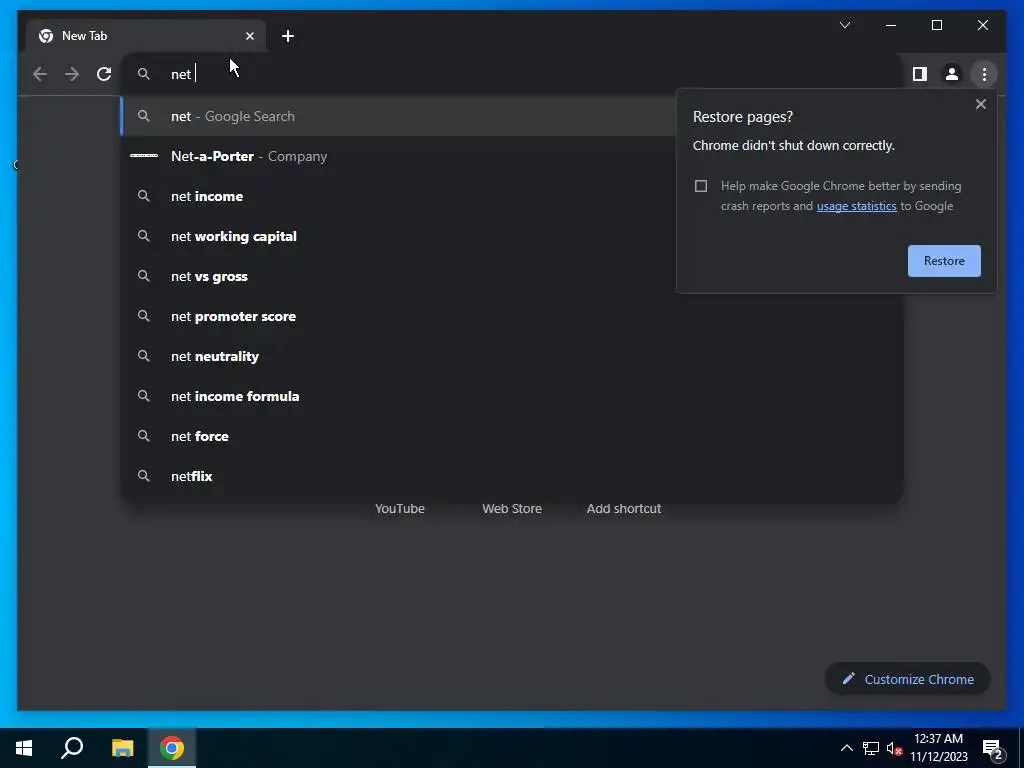Open the taskbar clock and date
Screen dimensions: 1024x768
pyautogui.click(x=938, y=748)
